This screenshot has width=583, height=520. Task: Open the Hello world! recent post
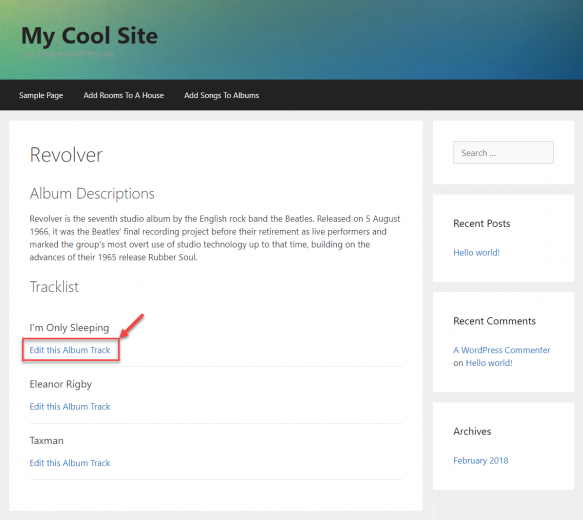tap(476, 253)
